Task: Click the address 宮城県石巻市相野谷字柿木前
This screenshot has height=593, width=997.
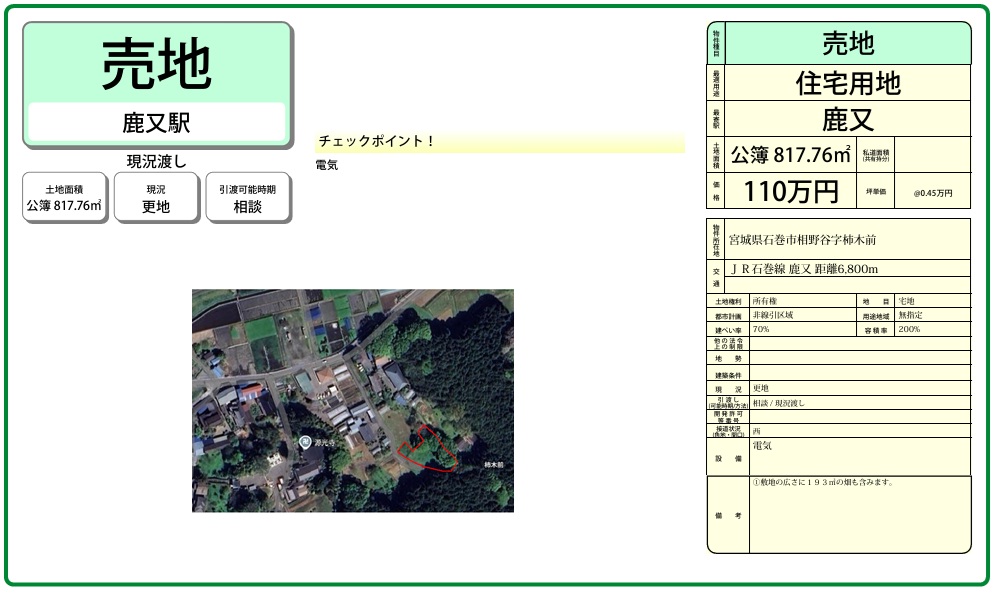Action: (803, 240)
